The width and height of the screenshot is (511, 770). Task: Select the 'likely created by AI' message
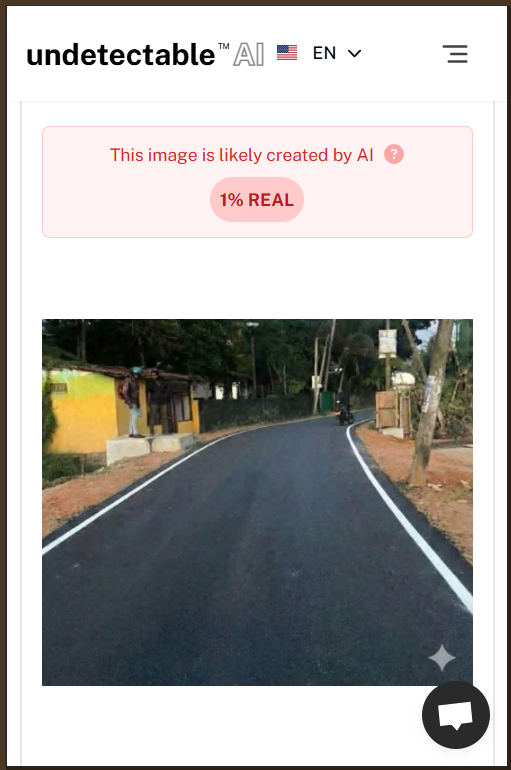[242, 155]
